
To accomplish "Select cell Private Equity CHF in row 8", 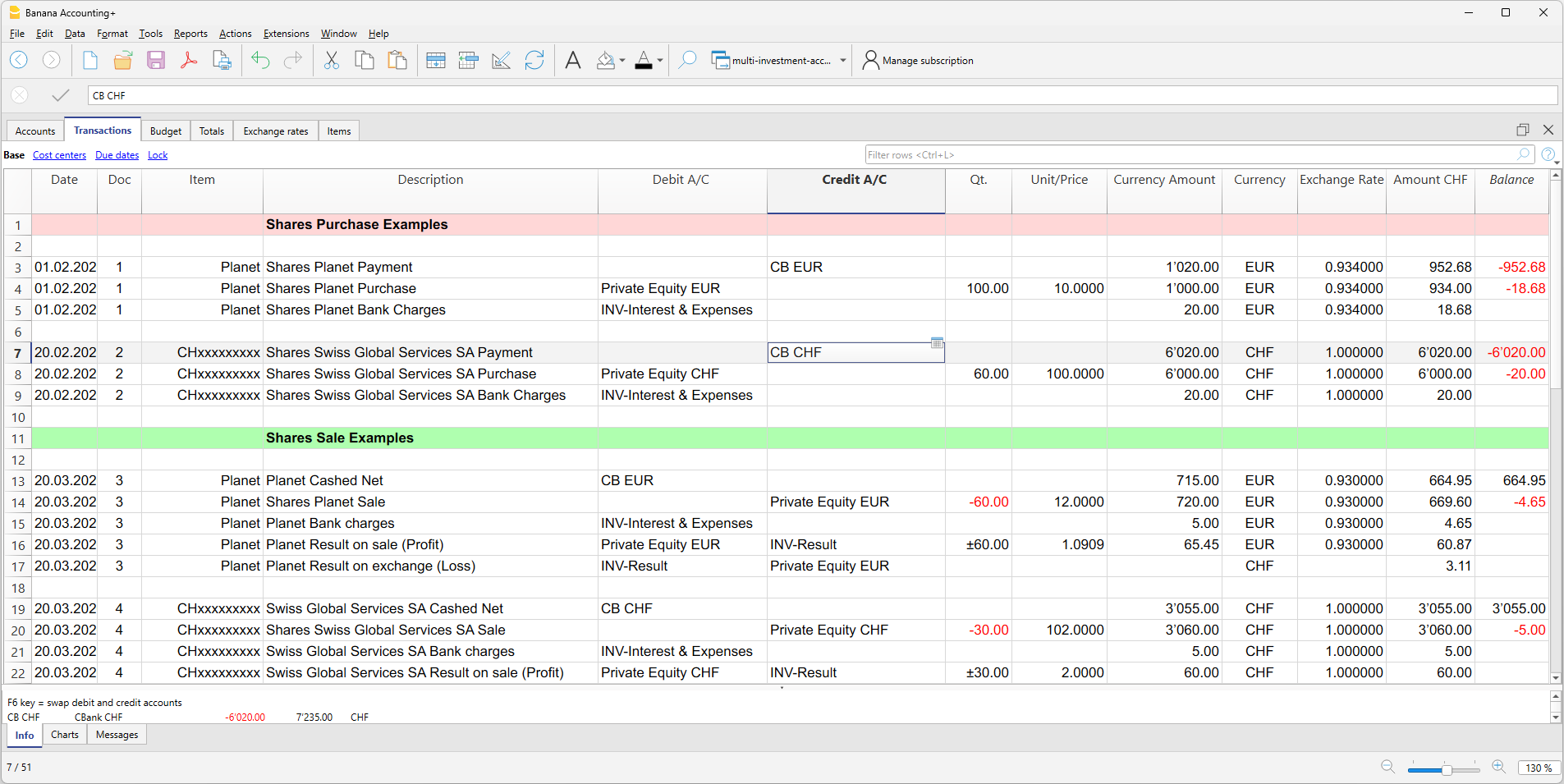I will [x=682, y=374].
